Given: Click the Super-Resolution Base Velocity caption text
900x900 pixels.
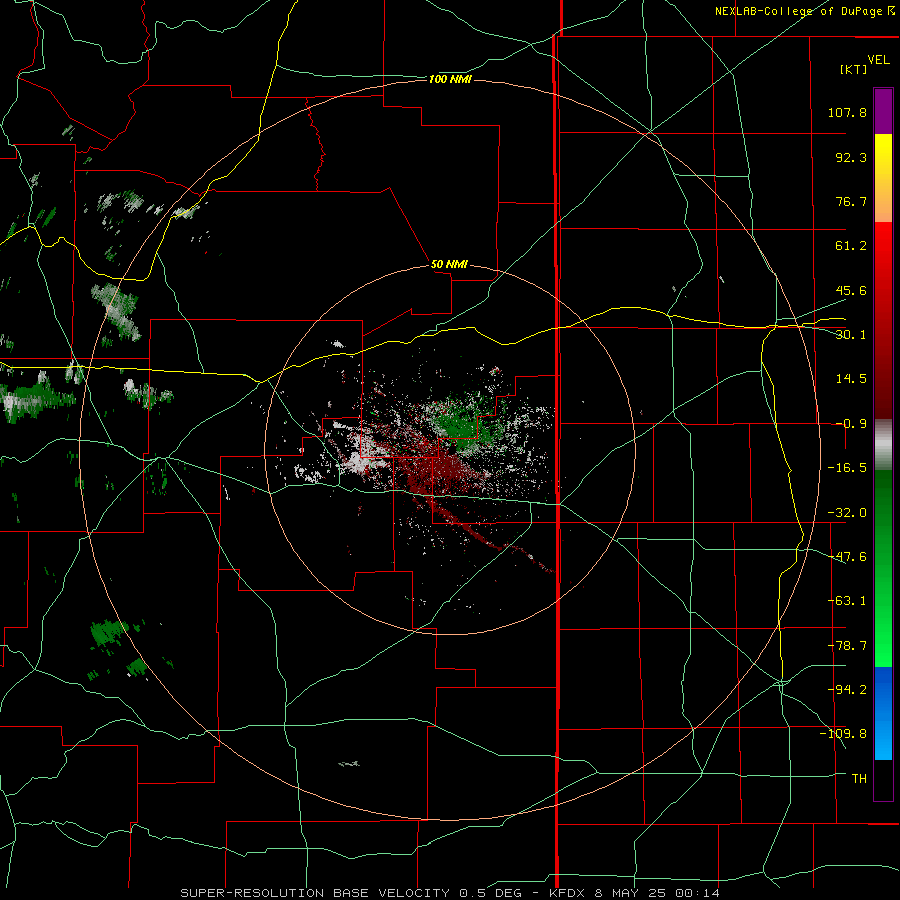Looking at the screenshot, I should click(450, 893).
